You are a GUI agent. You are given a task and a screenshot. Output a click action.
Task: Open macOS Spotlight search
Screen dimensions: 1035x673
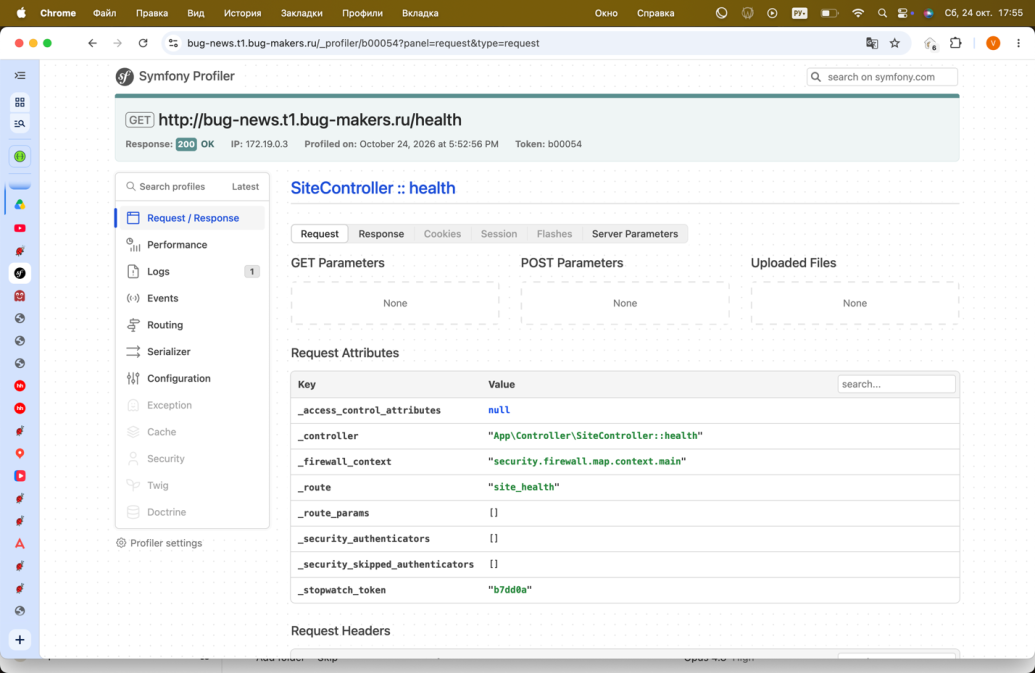[x=882, y=13]
